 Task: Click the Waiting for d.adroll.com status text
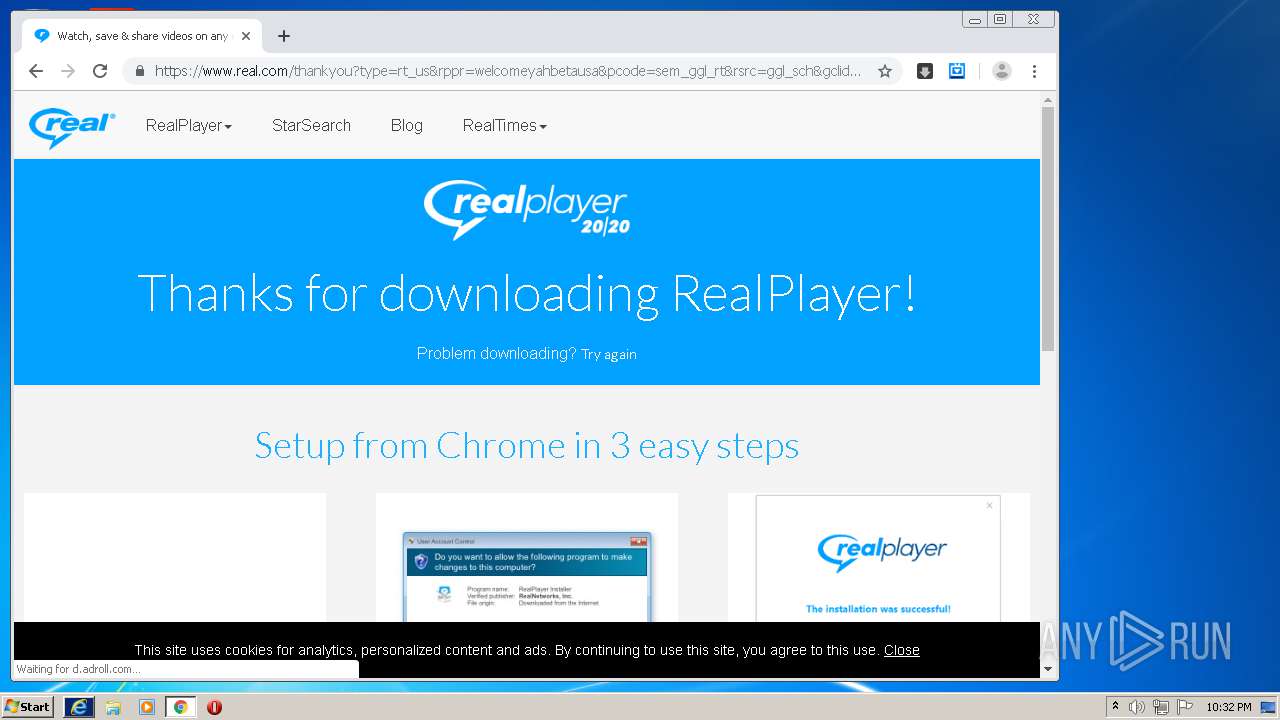click(78, 669)
